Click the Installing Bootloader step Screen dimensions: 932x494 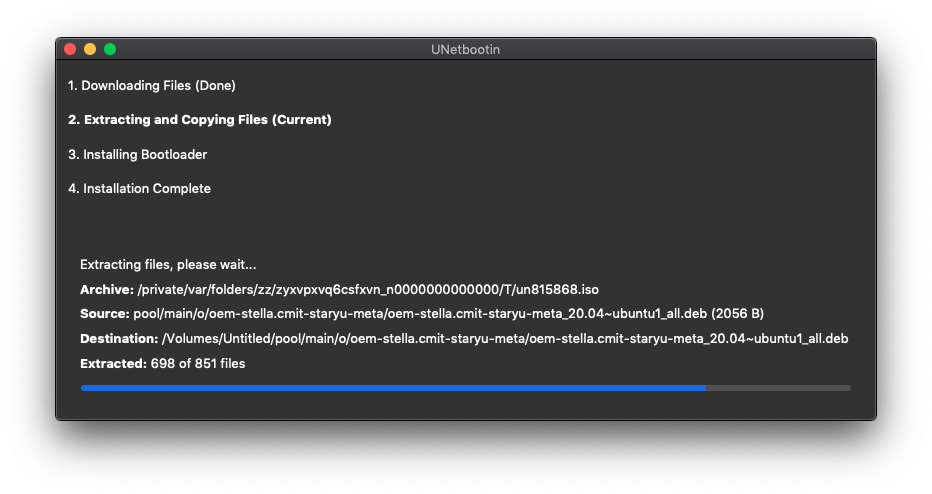point(137,155)
